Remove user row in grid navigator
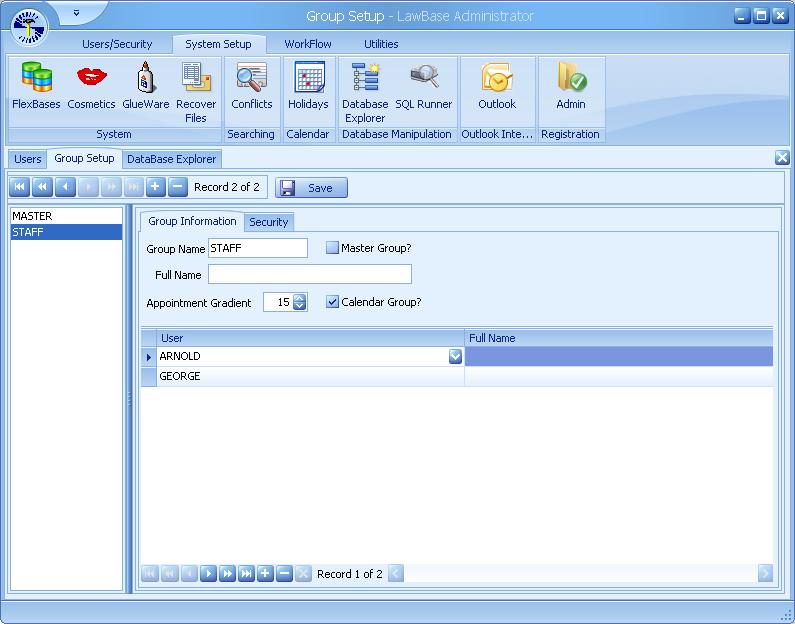Viewport: 795px width, 624px height. click(284, 574)
